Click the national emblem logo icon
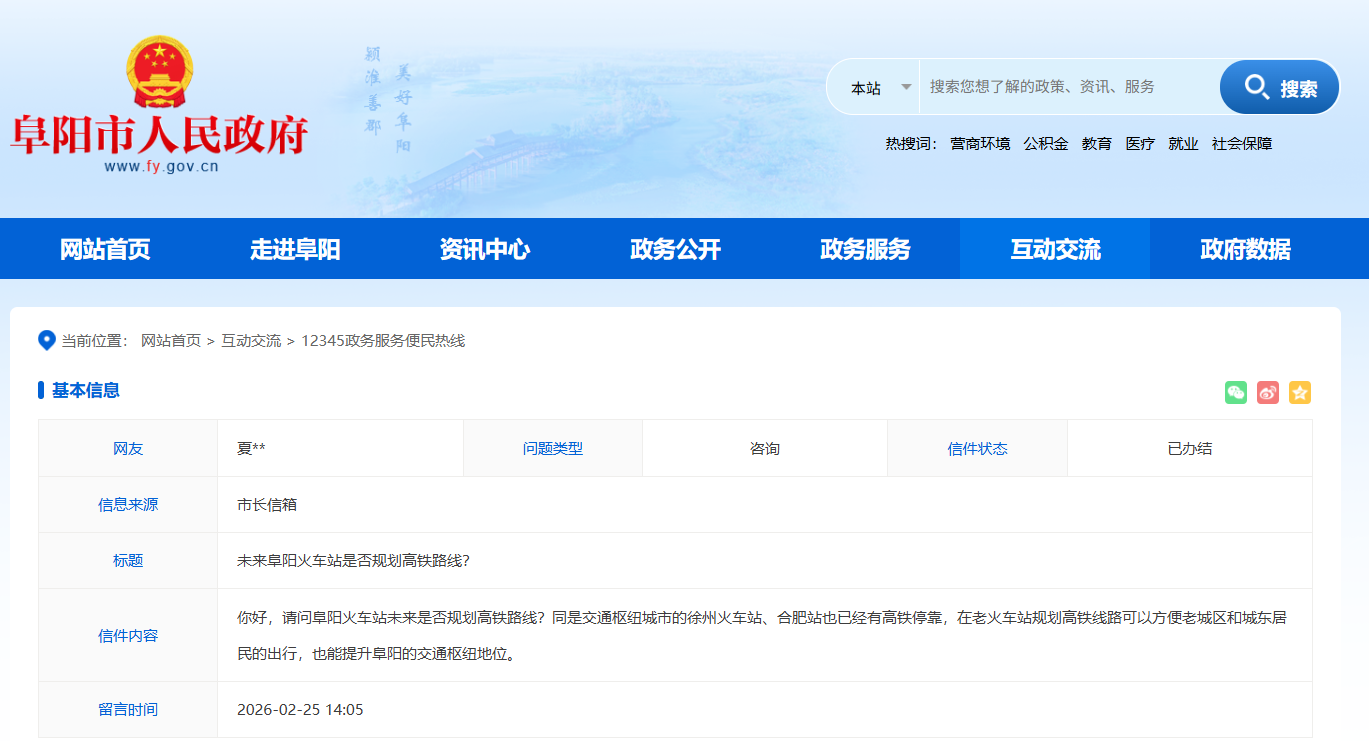The height and width of the screenshot is (741, 1369). [x=160, y=73]
